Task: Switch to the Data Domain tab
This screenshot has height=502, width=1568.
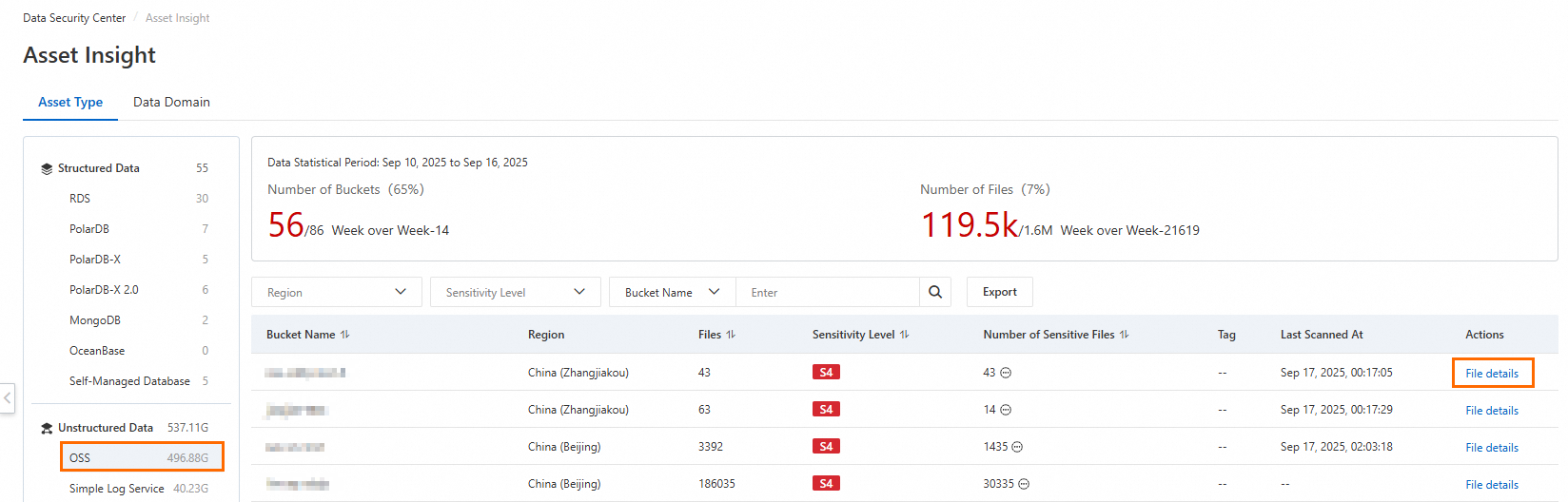Action: point(171,102)
